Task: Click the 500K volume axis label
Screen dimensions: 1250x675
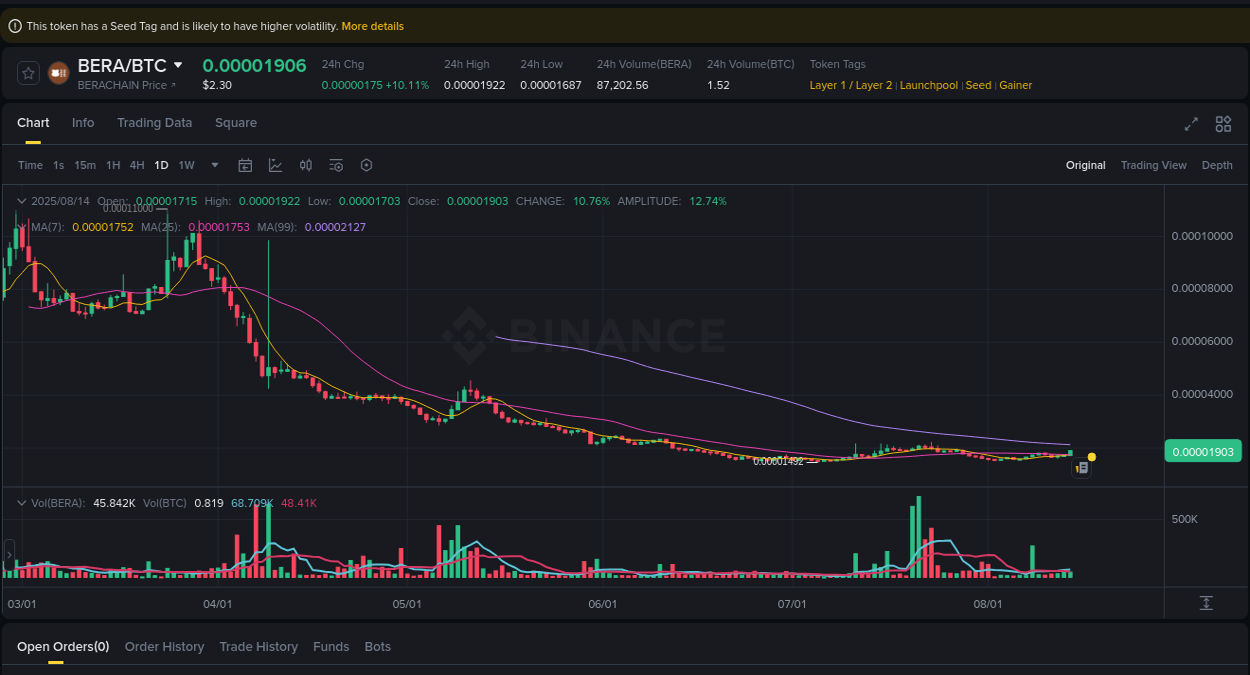Action: (1185, 519)
